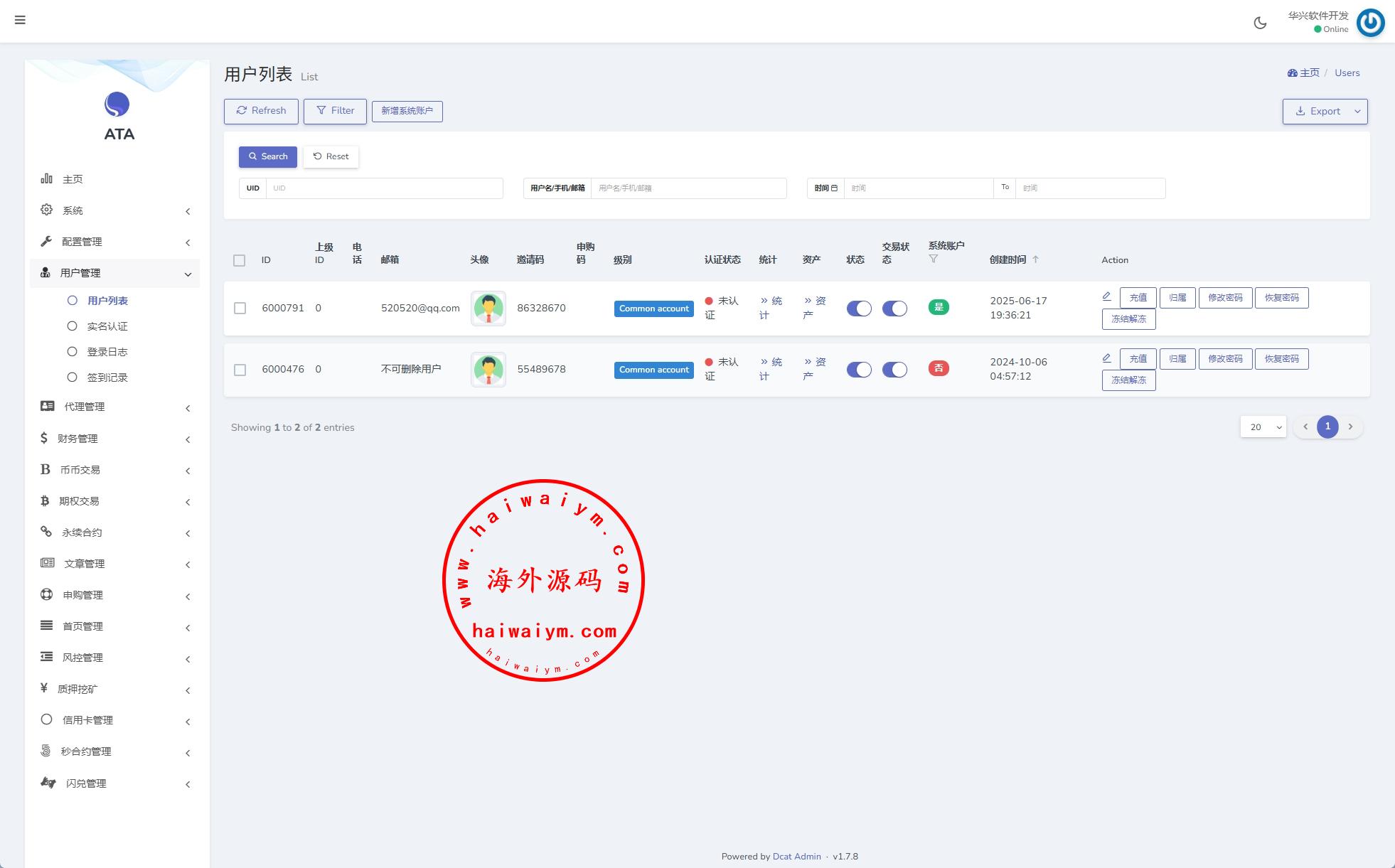Check the checkbox for user 6000791
This screenshot has height=868, width=1395.
pyautogui.click(x=240, y=308)
